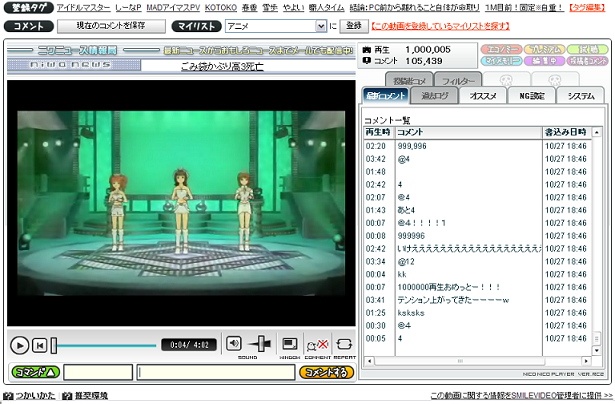Click horizontal scrollbar right arrow
The image size is (615, 404).
coord(586,360)
